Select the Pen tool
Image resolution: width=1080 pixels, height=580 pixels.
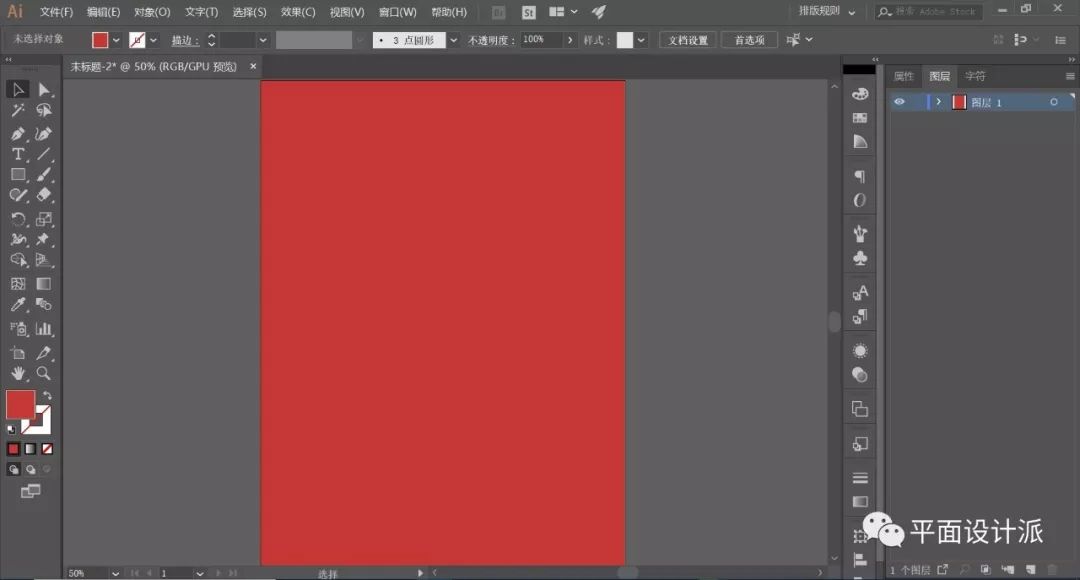point(18,133)
